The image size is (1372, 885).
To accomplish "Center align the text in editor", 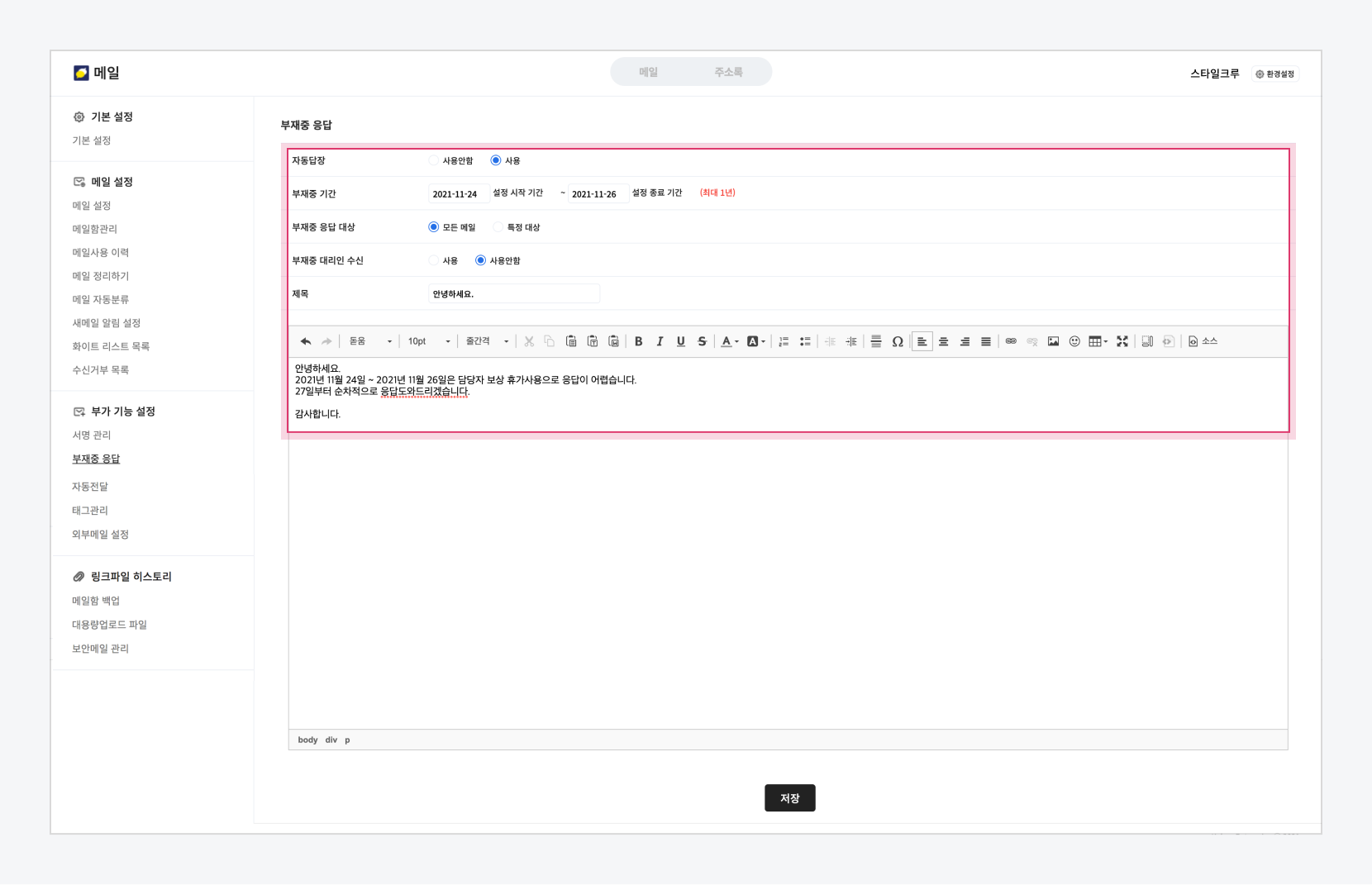I will [943, 341].
